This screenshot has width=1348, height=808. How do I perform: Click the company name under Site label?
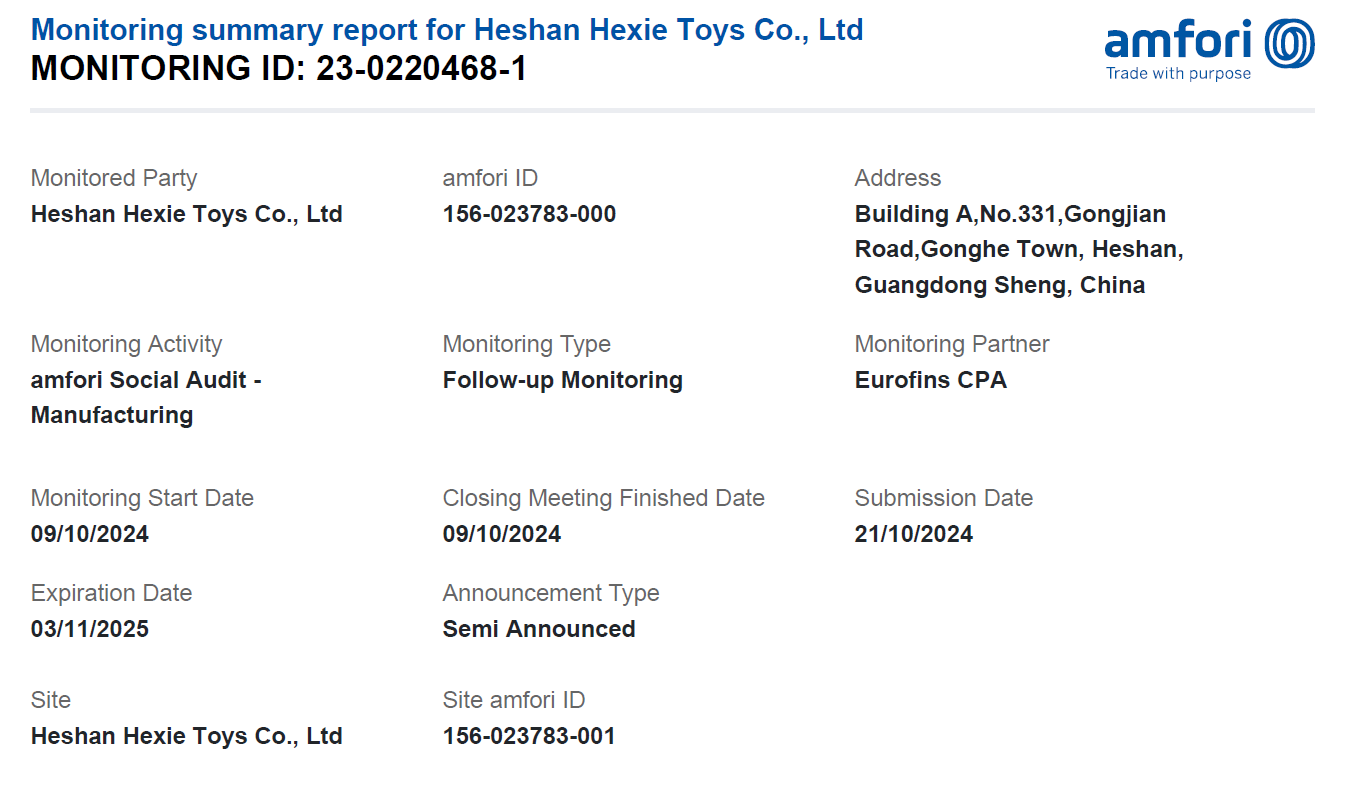[187, 736]
